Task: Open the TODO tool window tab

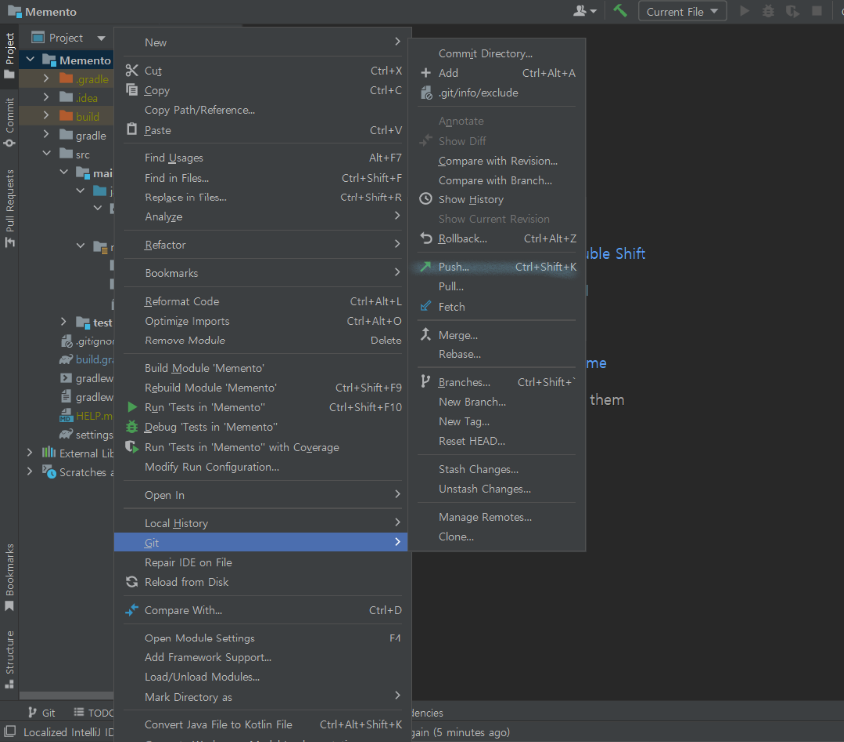Action: [x=93, y=712]
